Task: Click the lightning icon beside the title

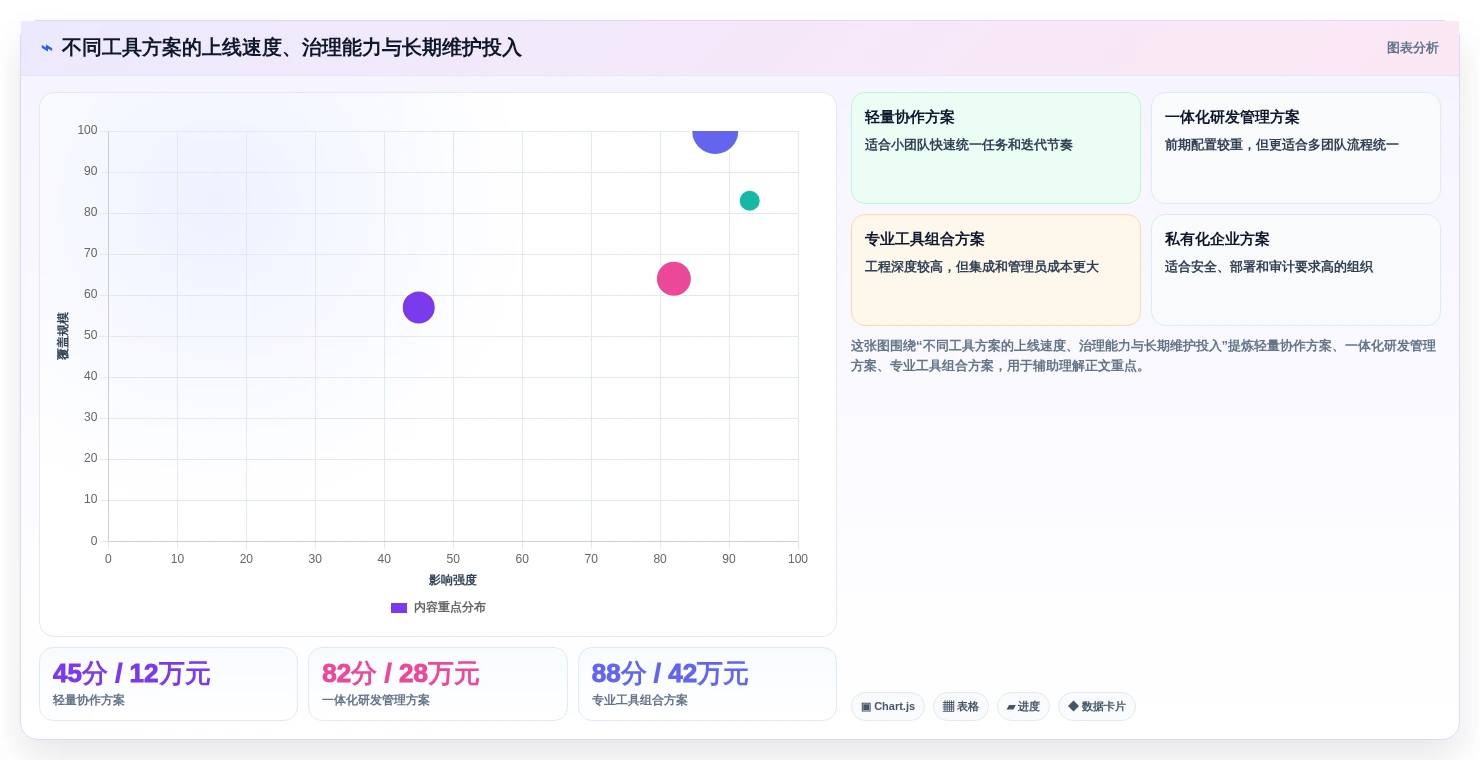Action: pos(47,48)
